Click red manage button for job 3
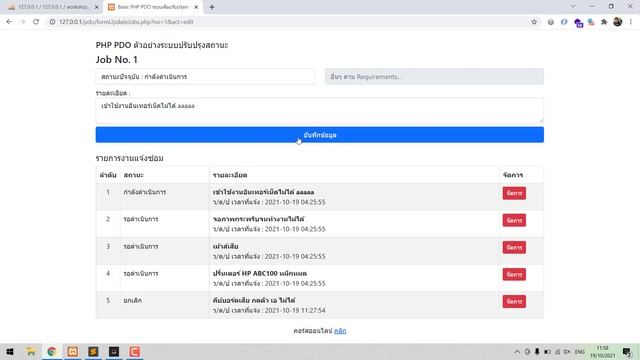640x360 pixels. pyautogui.click(x=514, y=247)
